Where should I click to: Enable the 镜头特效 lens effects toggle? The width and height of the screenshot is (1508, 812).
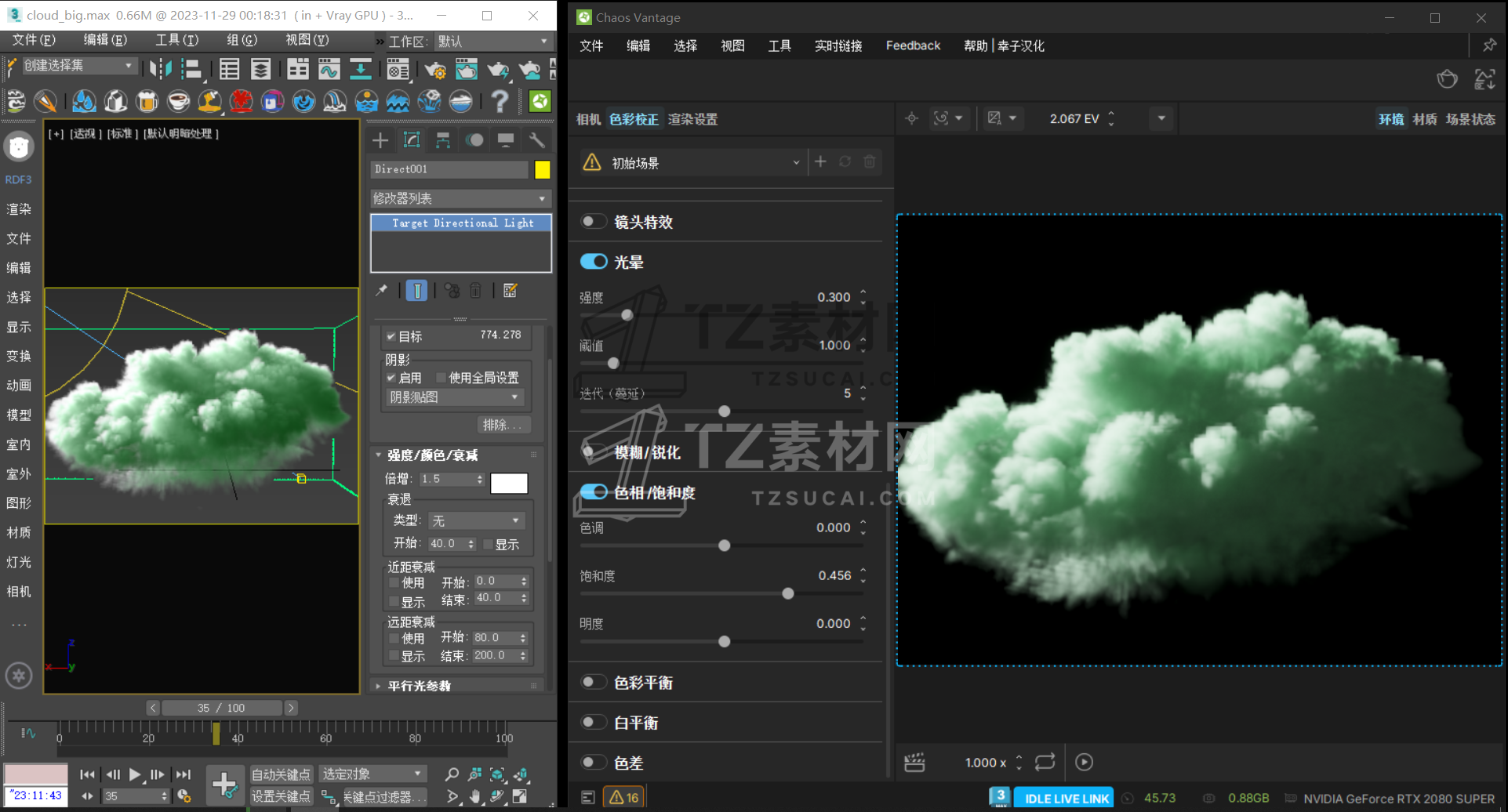(x=594, y=222)
